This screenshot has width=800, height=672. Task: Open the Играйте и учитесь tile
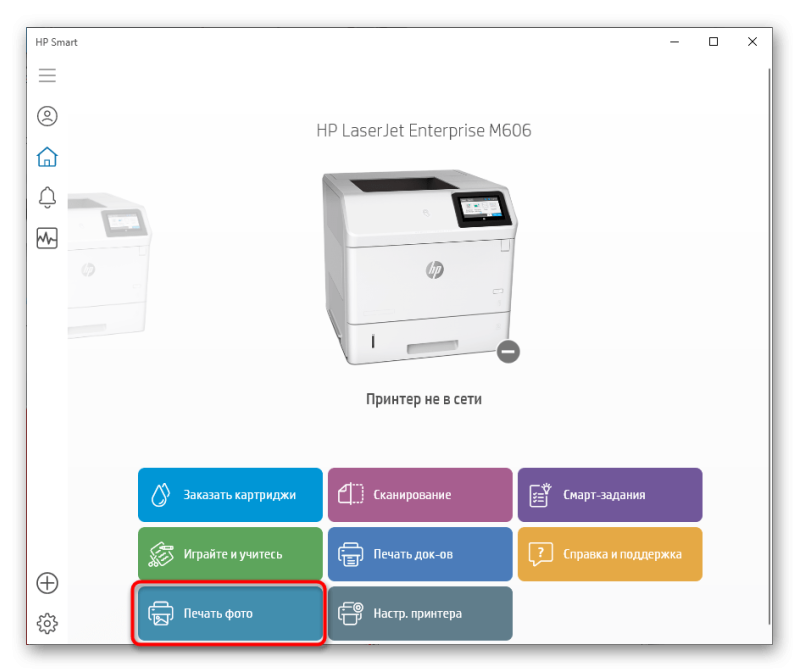230,554
